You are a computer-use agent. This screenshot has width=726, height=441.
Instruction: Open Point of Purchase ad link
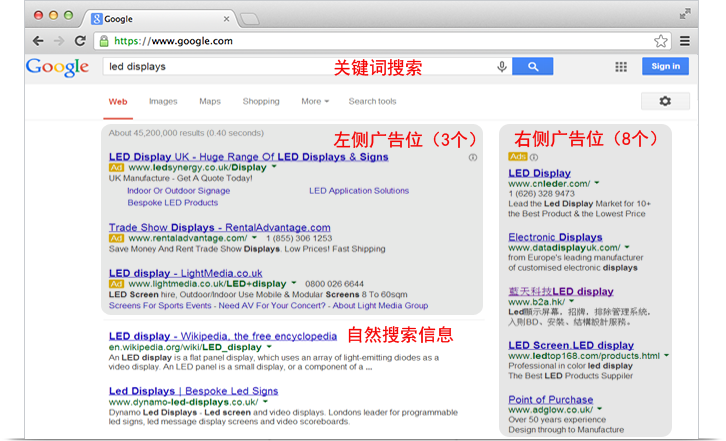[551, 399]
